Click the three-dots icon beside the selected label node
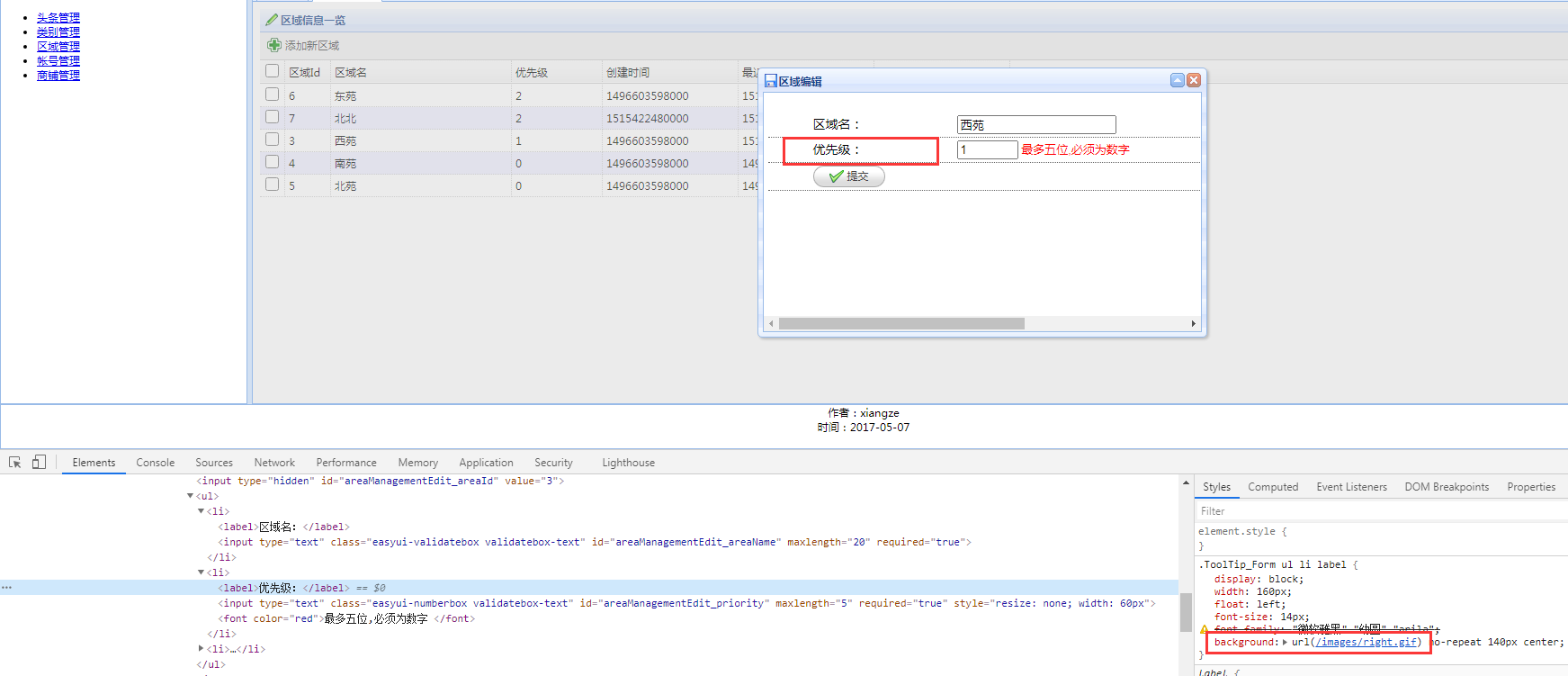This screenshot has height=676, width=1568. click(x=7, y=588)
